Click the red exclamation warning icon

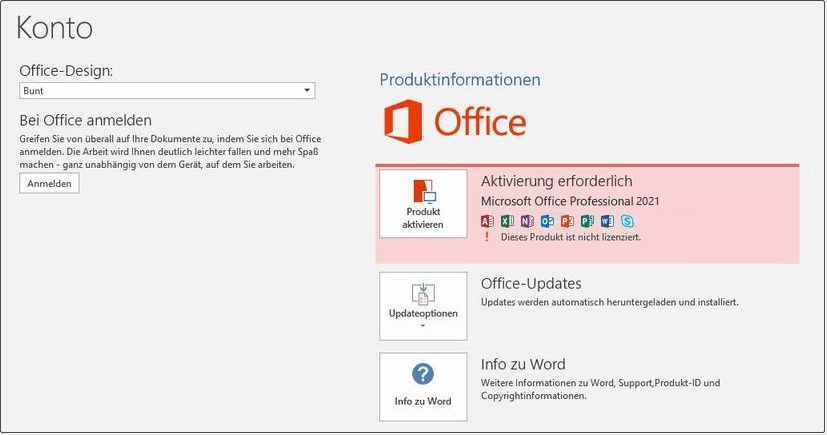point(487,237)
